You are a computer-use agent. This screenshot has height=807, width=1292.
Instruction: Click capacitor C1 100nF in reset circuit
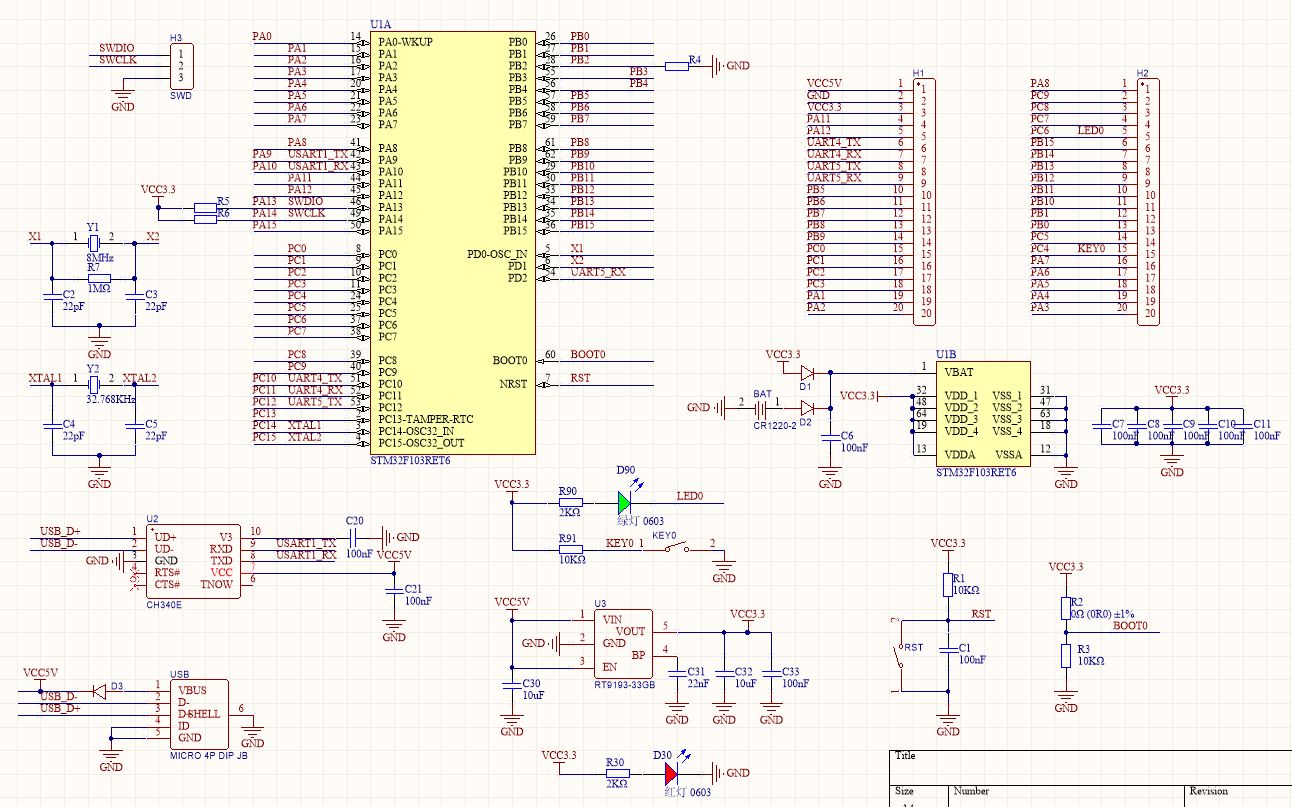pos(947,650)
